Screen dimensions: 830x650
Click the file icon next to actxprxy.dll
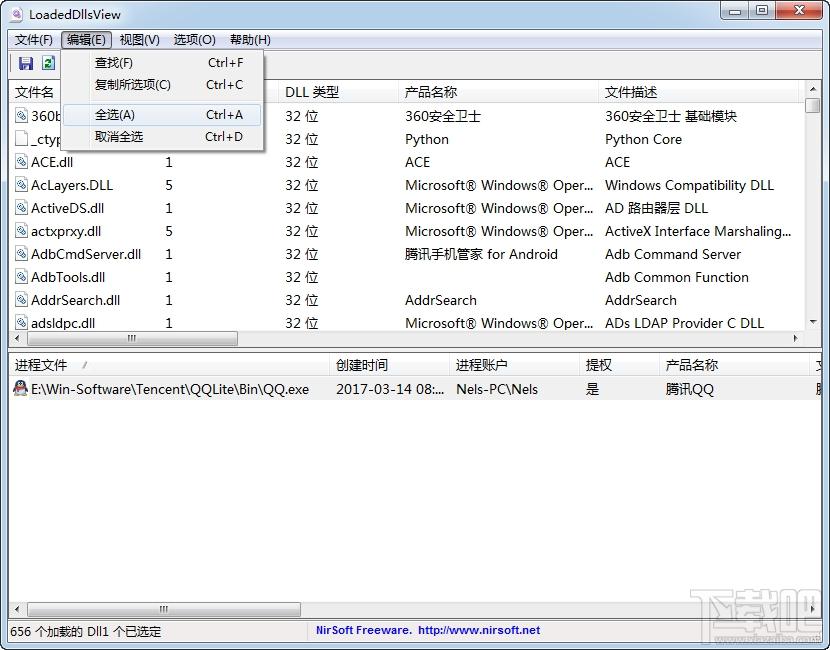pyautogui.click(x=21, y=231)
